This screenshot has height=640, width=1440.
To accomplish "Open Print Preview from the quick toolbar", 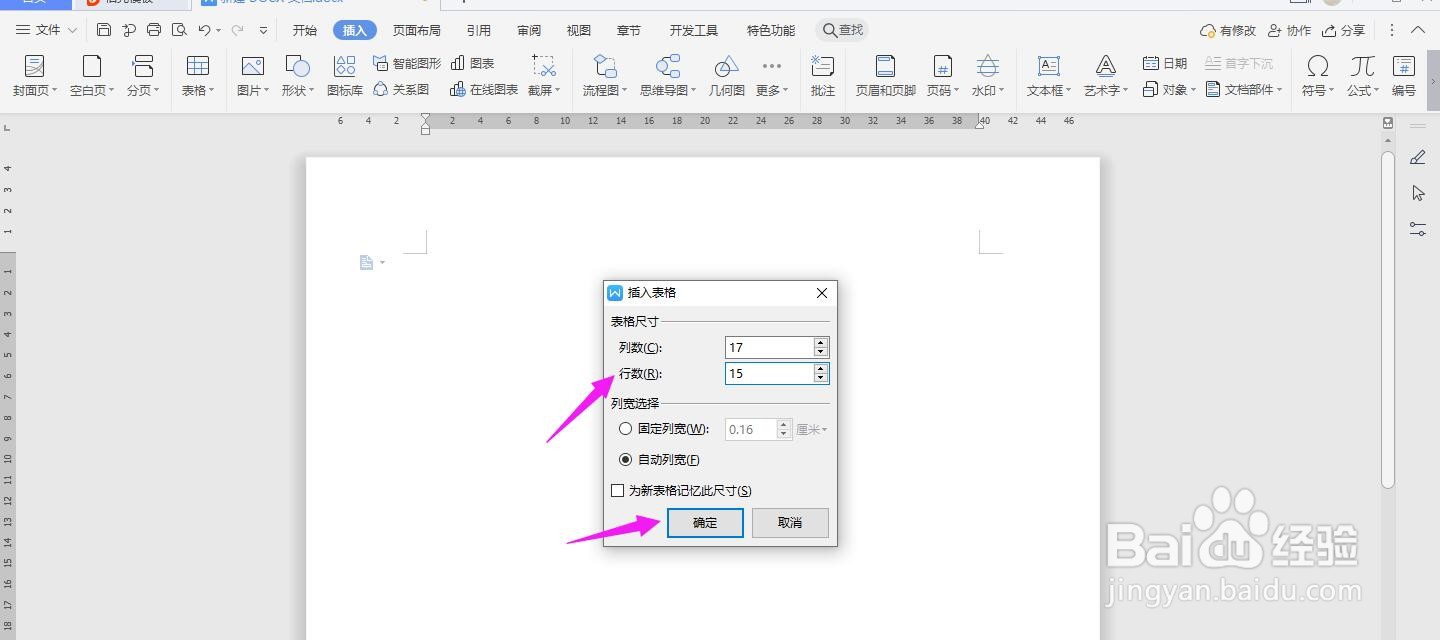I will pos(178,30).
